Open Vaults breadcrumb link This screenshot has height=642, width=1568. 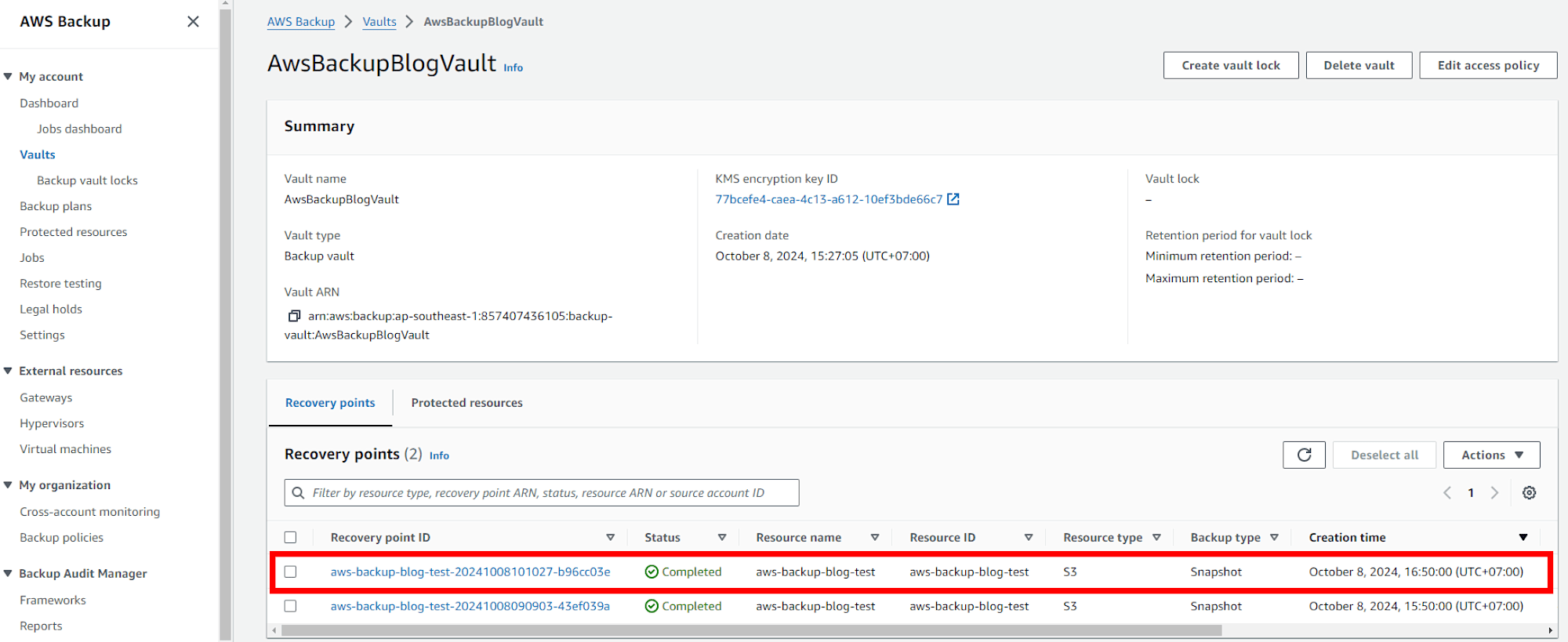point(379,22)
